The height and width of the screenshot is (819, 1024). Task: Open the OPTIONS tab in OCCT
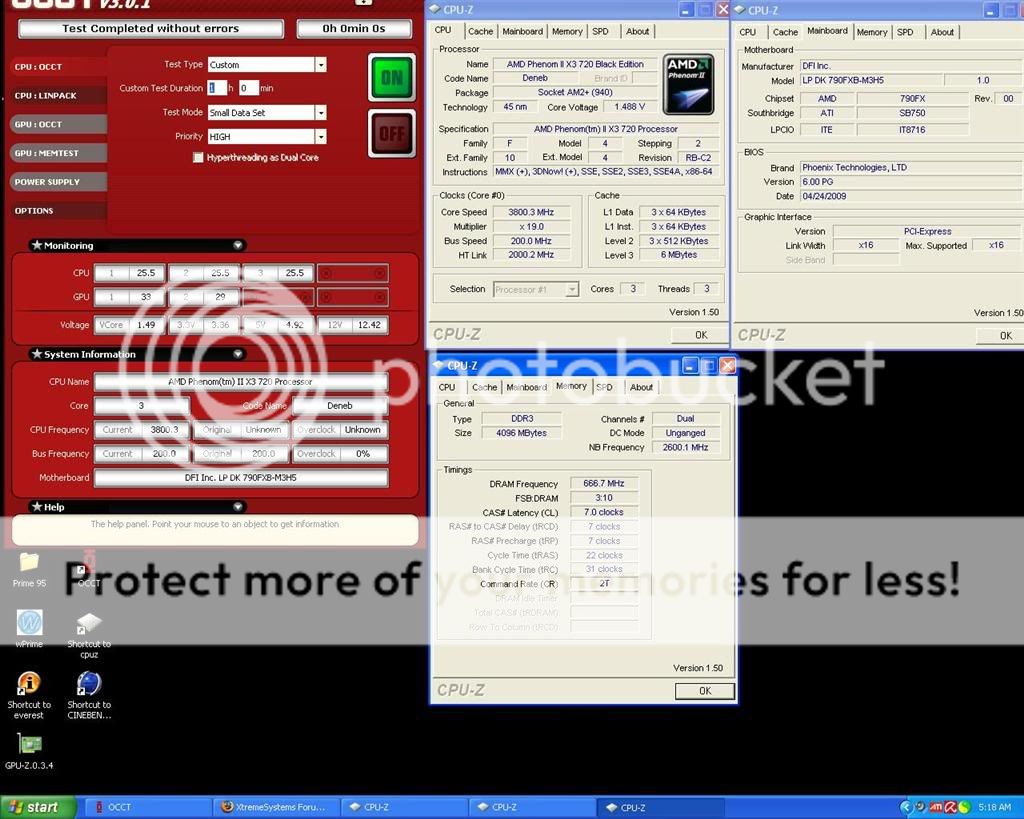(x=57, y=210)
